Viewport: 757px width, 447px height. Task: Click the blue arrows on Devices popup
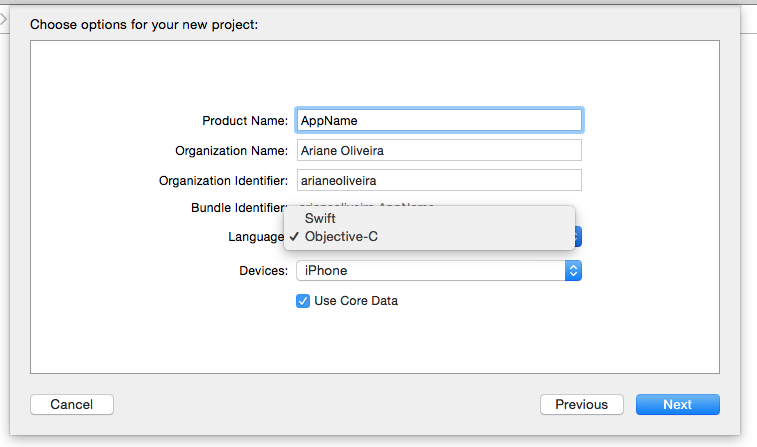[573, 270]
